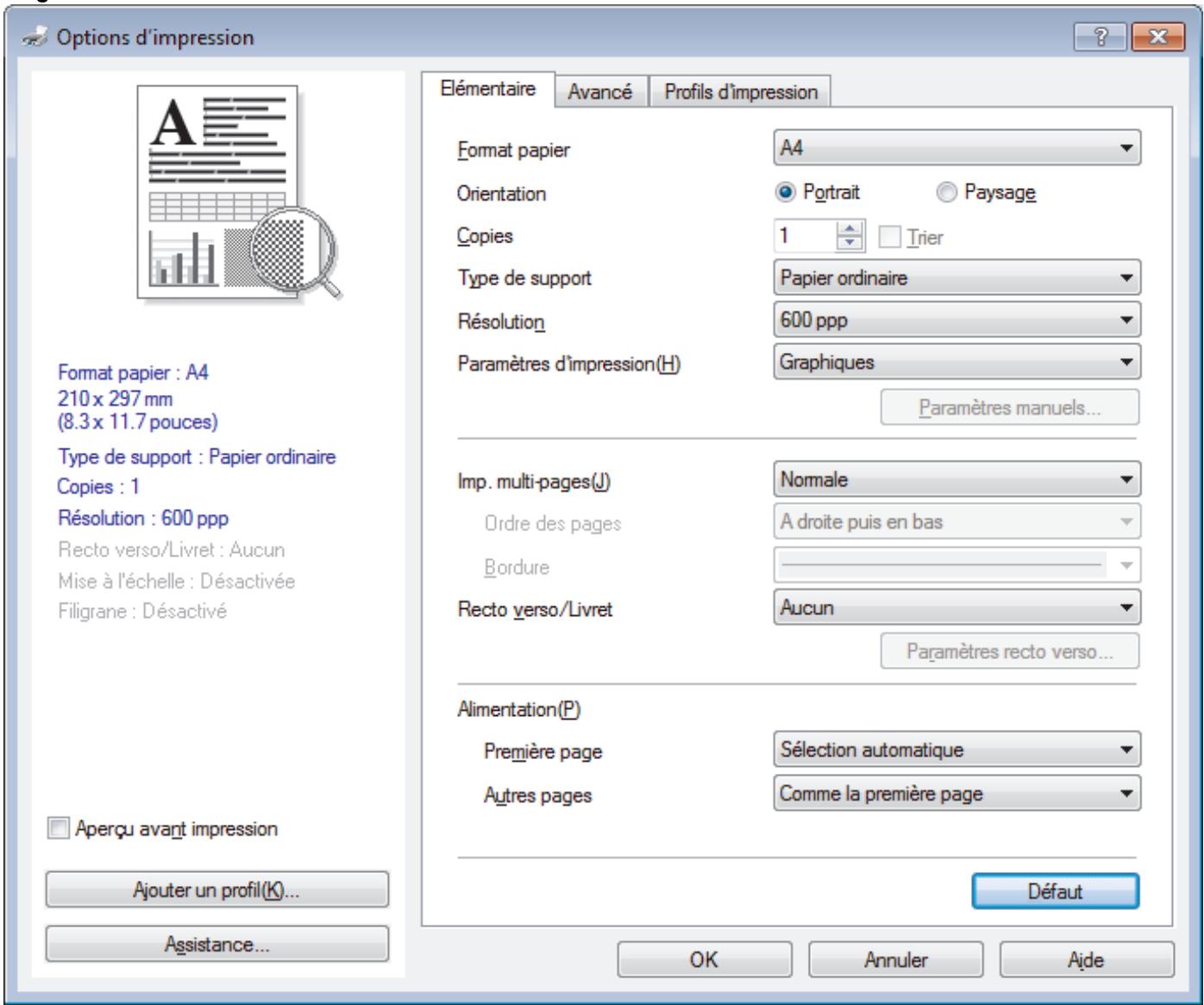The width and height of the screenshot is (1204, 1005).
Task: Check Aperçu avant impression
Action: pos(57,829)
